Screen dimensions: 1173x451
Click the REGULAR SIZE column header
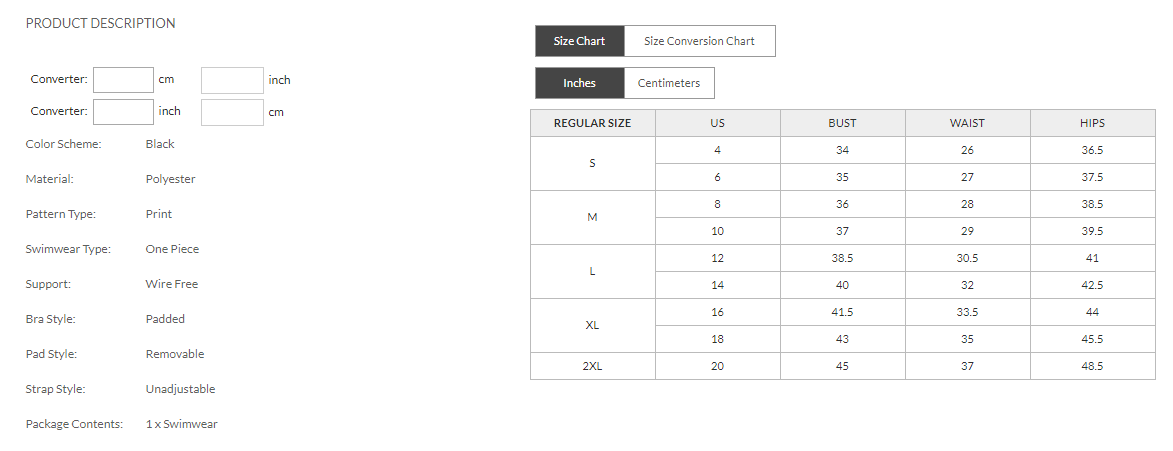point(593,123)
